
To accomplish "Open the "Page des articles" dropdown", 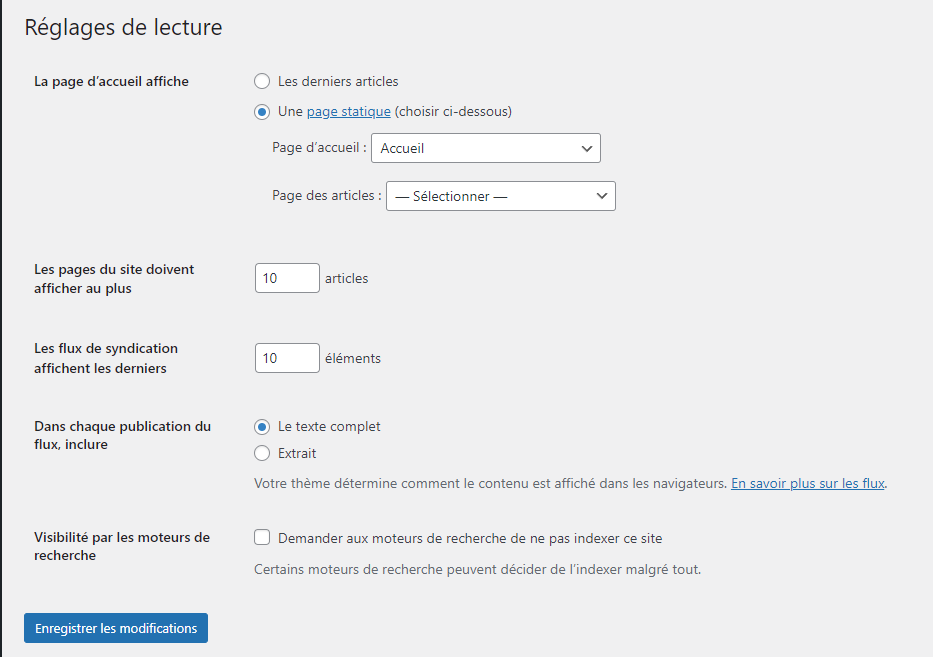I will 500,195.
